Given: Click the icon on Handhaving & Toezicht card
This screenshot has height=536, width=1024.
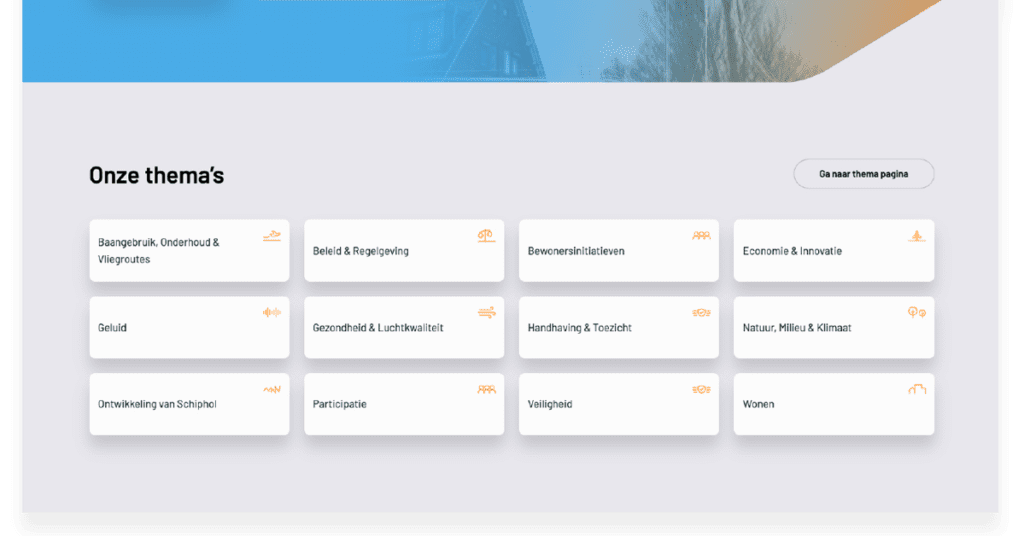Looking at the screenshot, I should (701, 312).
